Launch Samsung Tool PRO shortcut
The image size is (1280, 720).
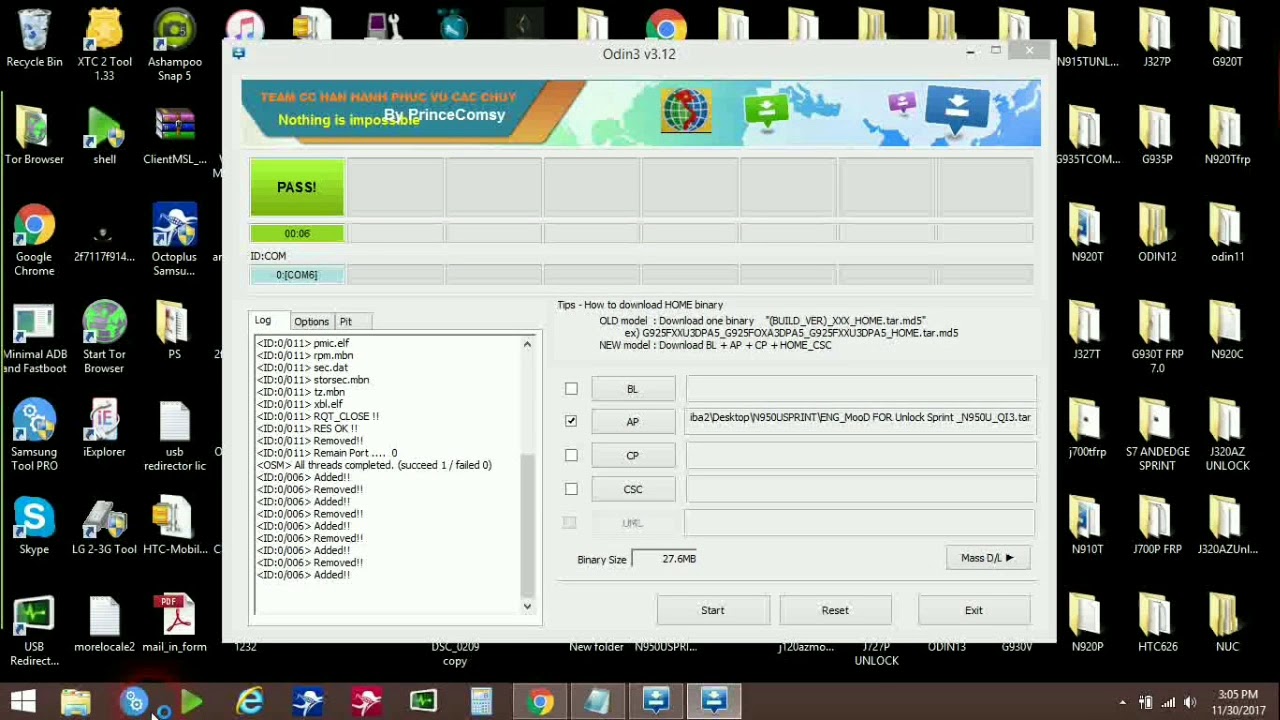click(x=34, y=436)
